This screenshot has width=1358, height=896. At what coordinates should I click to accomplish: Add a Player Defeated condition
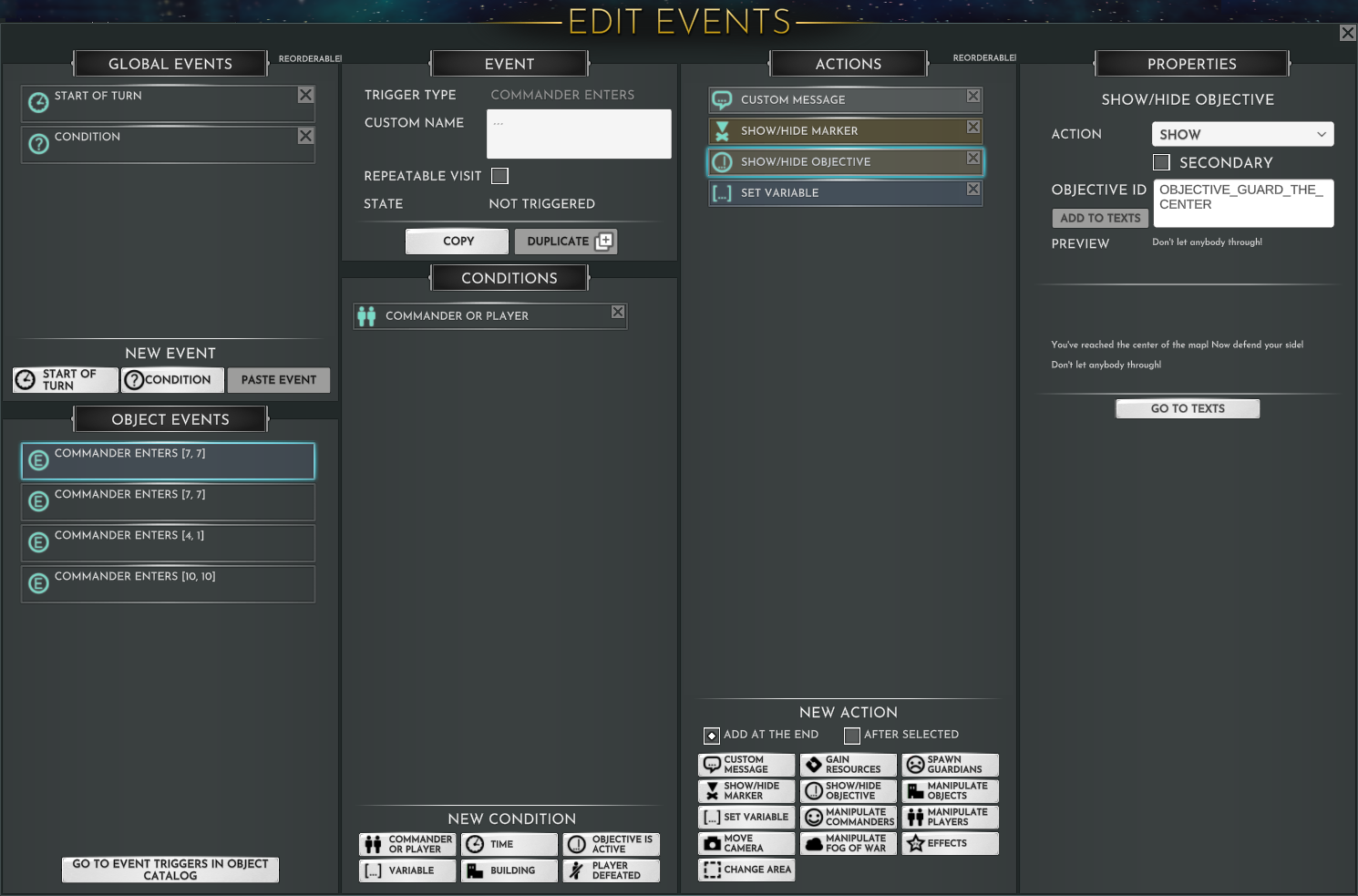pyautogui.click(x=611, y=870)
